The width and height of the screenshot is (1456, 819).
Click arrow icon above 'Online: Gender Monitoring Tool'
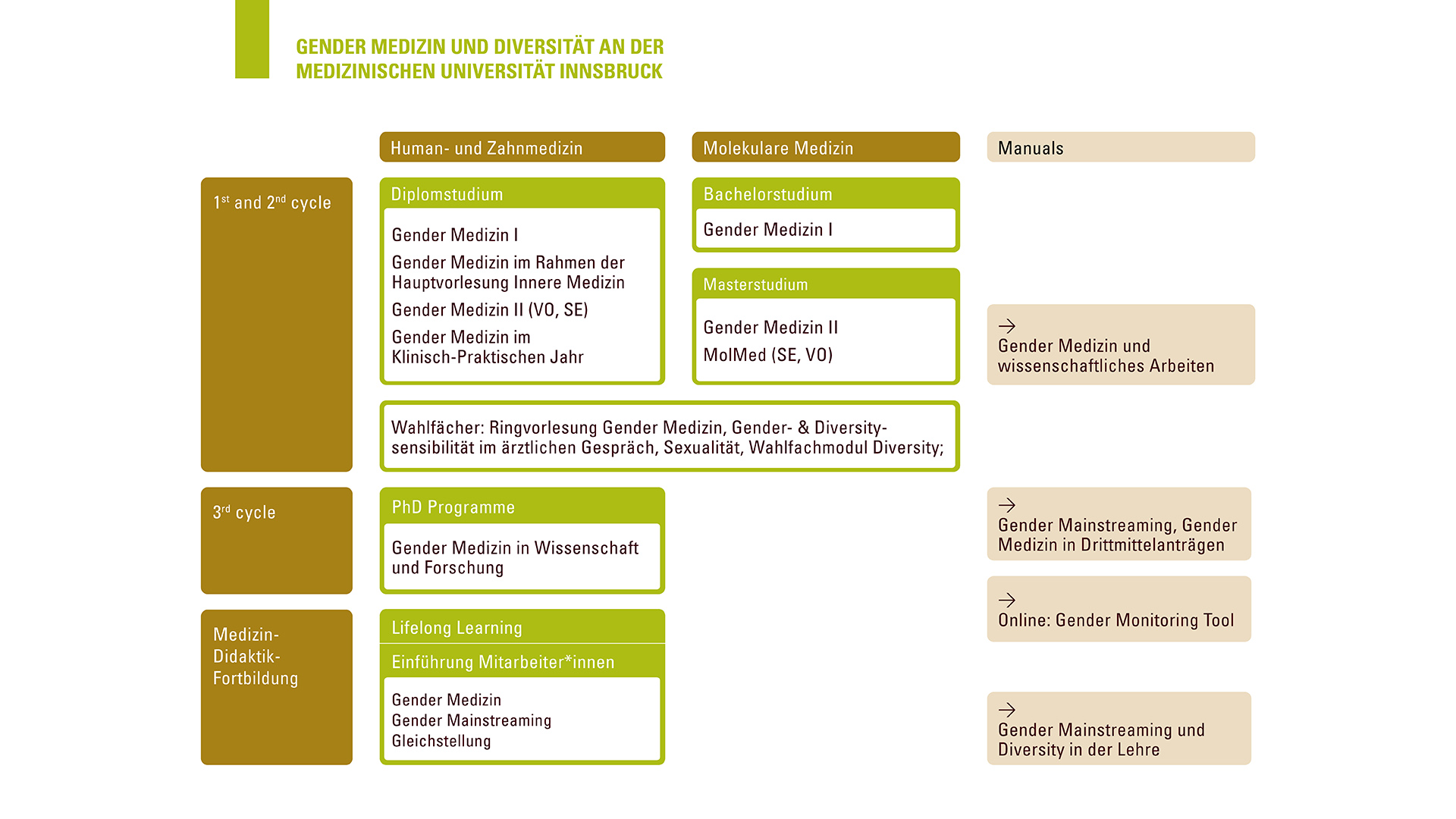coord(1006,600)
